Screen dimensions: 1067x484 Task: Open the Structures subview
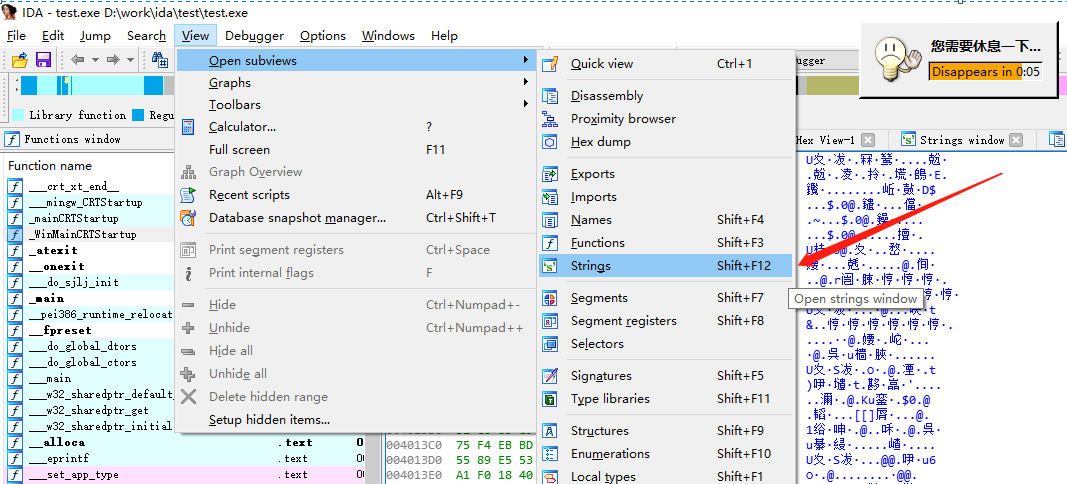click(x=666, y=430)
